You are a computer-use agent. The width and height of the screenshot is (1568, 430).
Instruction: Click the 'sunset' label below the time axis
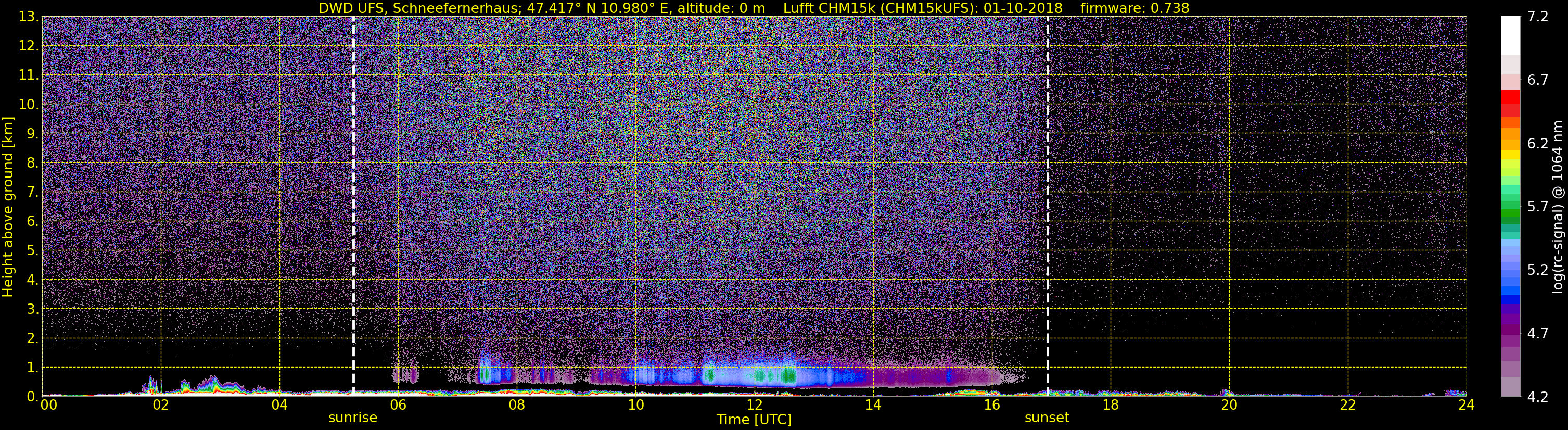point(1047,418)
